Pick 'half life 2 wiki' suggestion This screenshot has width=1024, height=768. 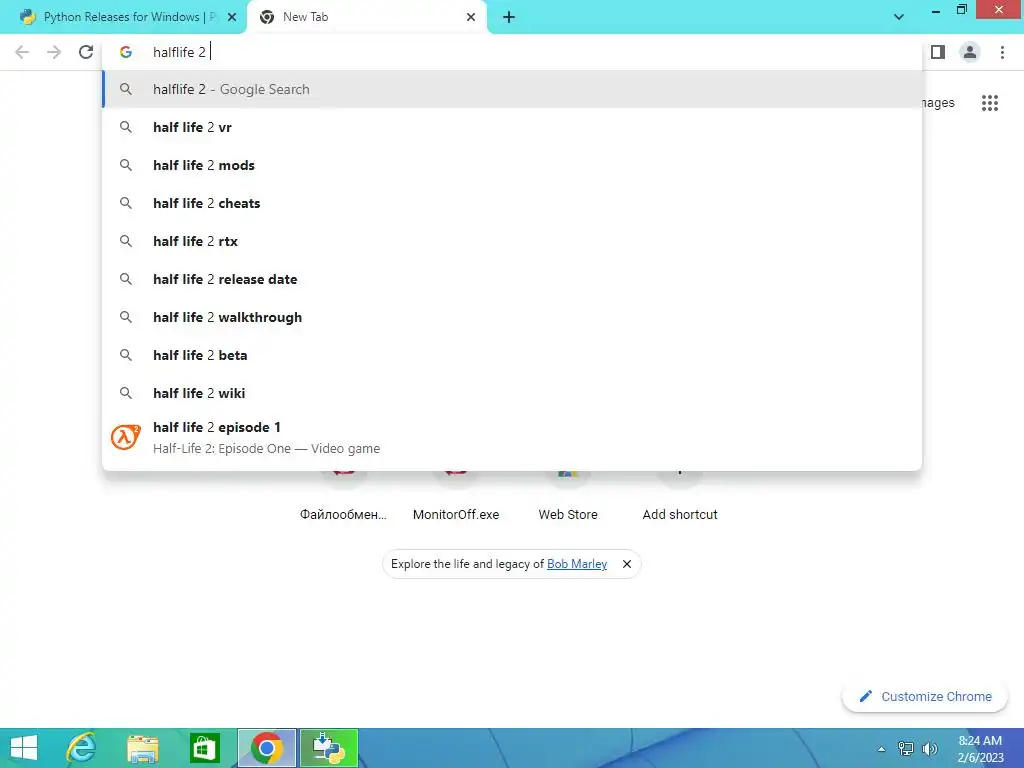512,392
